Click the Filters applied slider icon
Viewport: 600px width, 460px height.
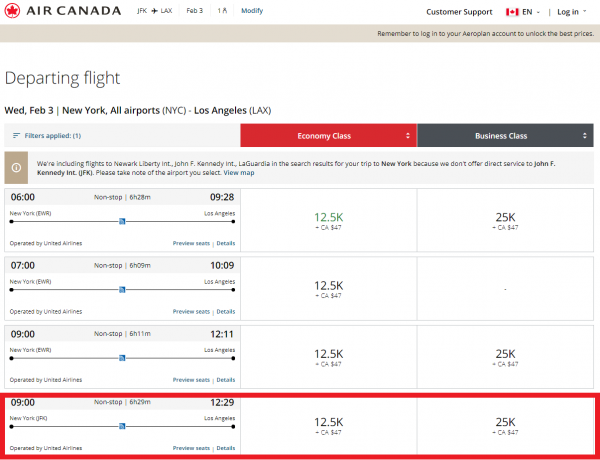point(16,135)
